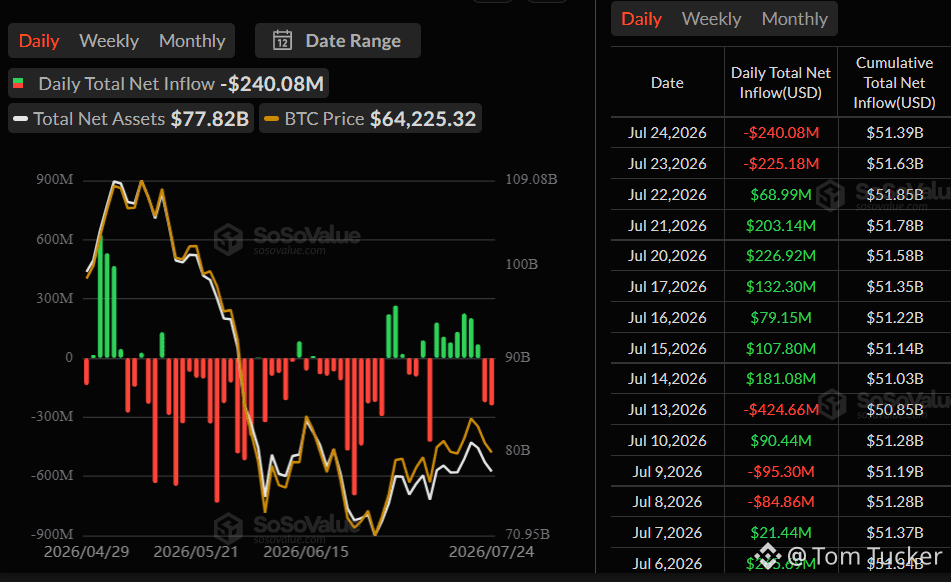951x582 pixels.
Task: Click the $51.22B cumulative cell
Action: pos(895,317)
